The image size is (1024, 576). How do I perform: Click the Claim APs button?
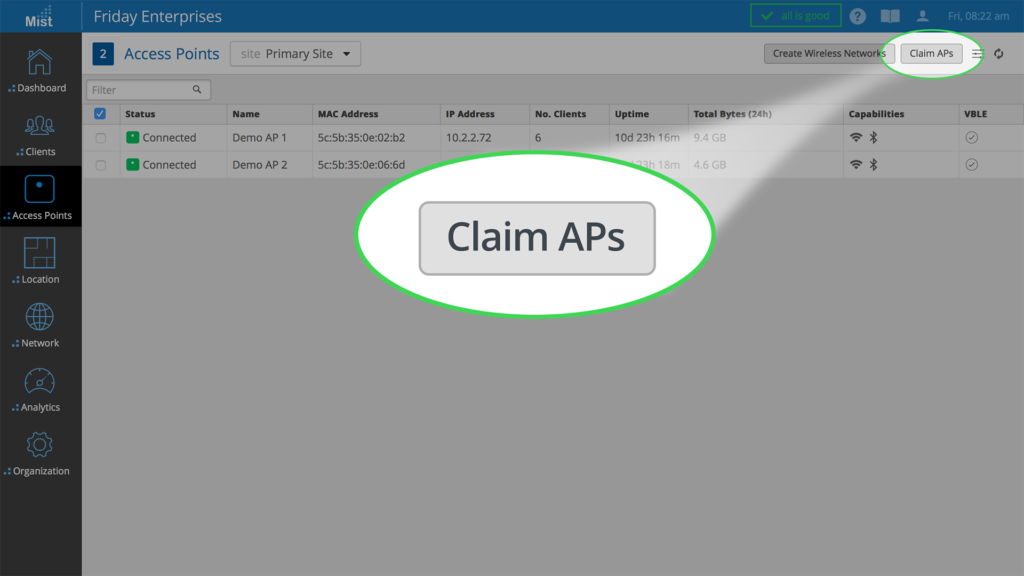click(931, 54)
